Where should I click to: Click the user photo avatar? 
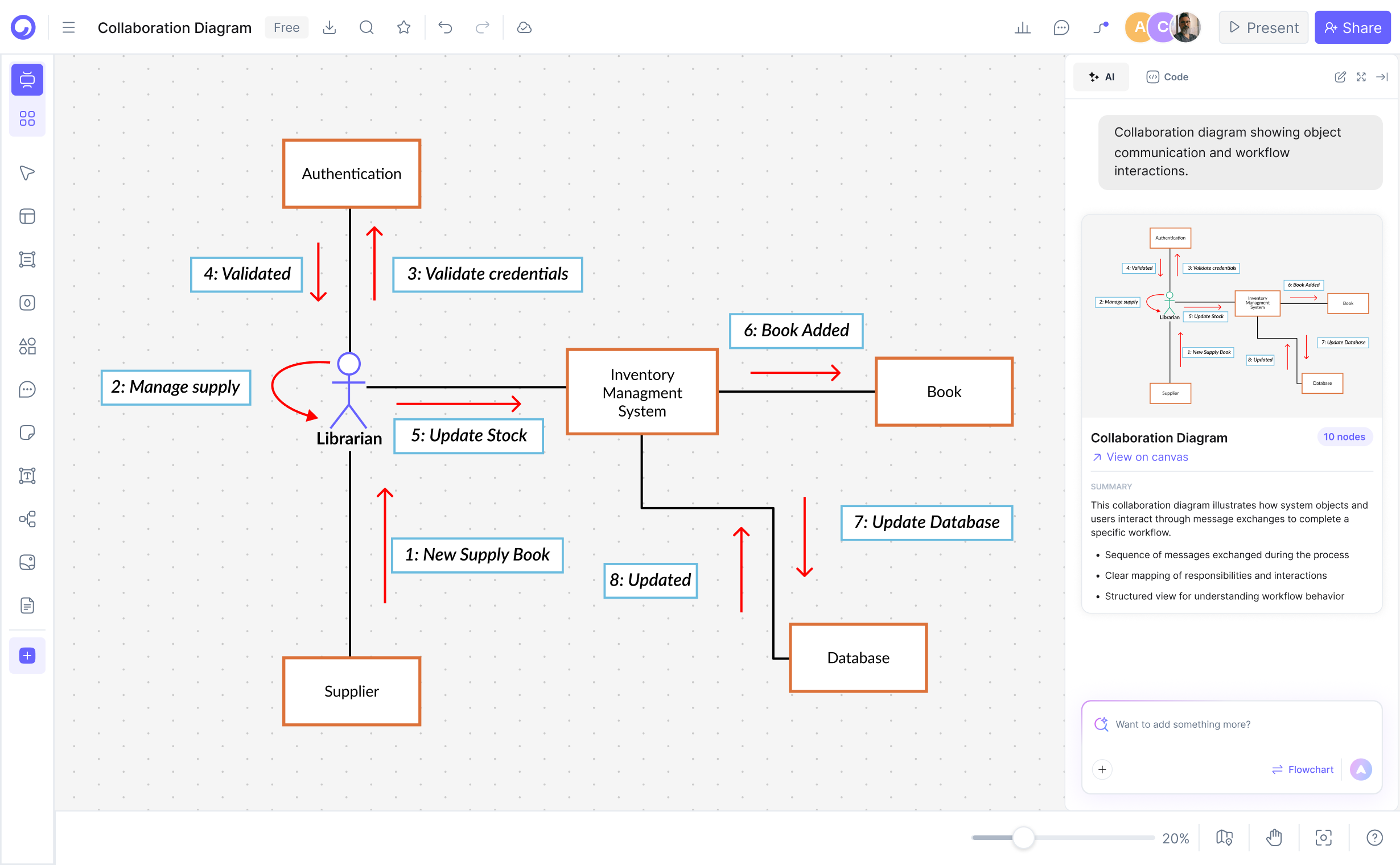1186,27
